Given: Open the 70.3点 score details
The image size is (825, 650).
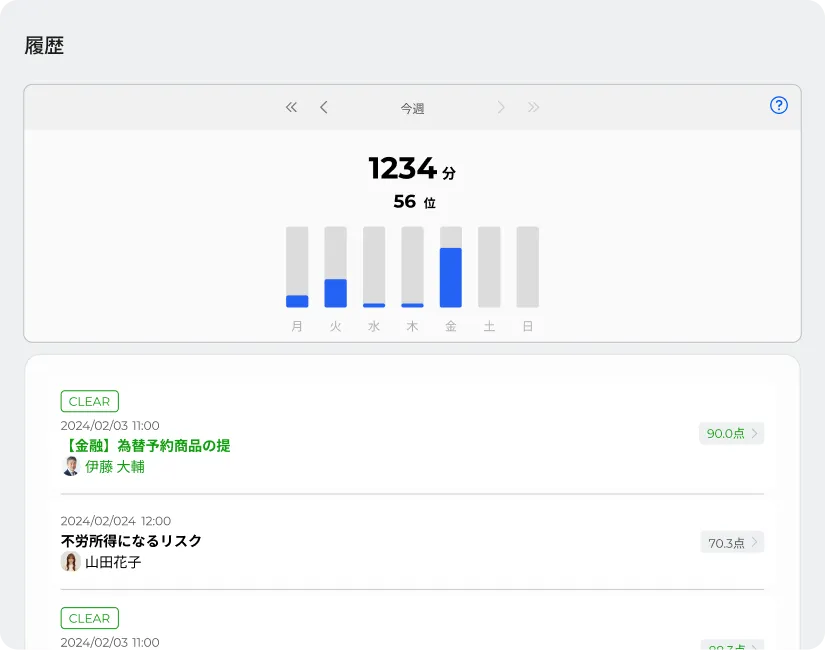Looking at the screenshot, I should pyautogui.click(x=732, y=542).
